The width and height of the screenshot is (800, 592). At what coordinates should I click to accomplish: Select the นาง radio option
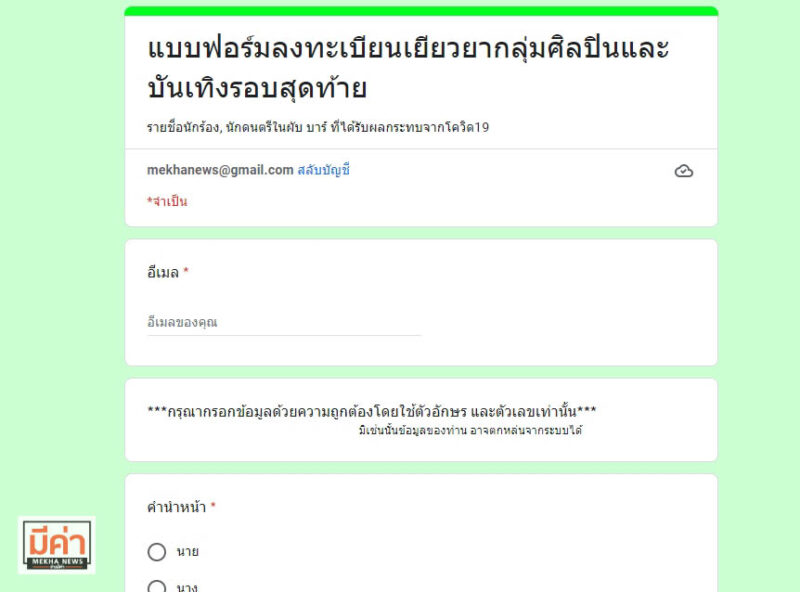157,587
